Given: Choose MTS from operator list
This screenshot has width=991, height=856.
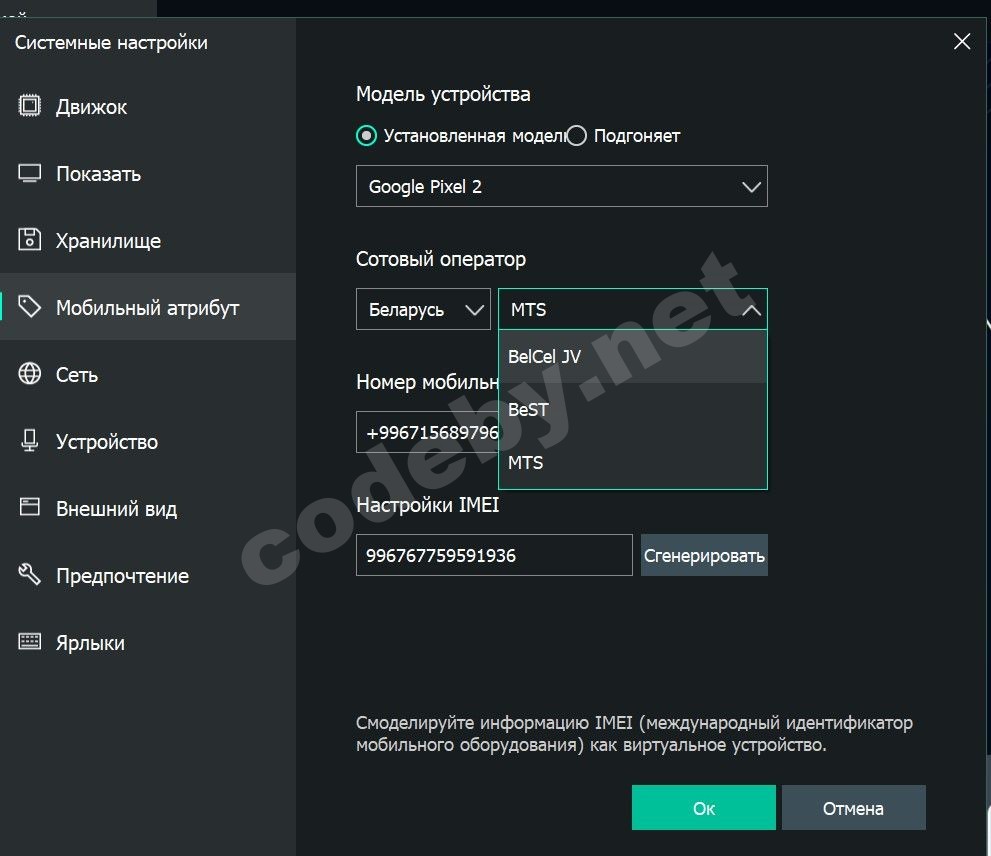Looking at the screenshot, I should (x=633, y=463).
